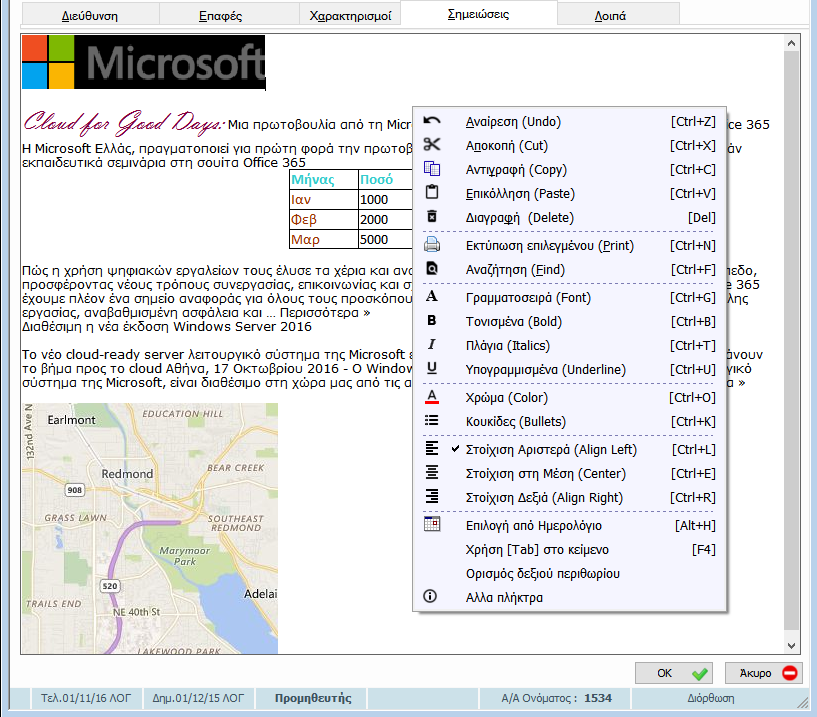Click the Align Right icon

[x=432, y=497]
